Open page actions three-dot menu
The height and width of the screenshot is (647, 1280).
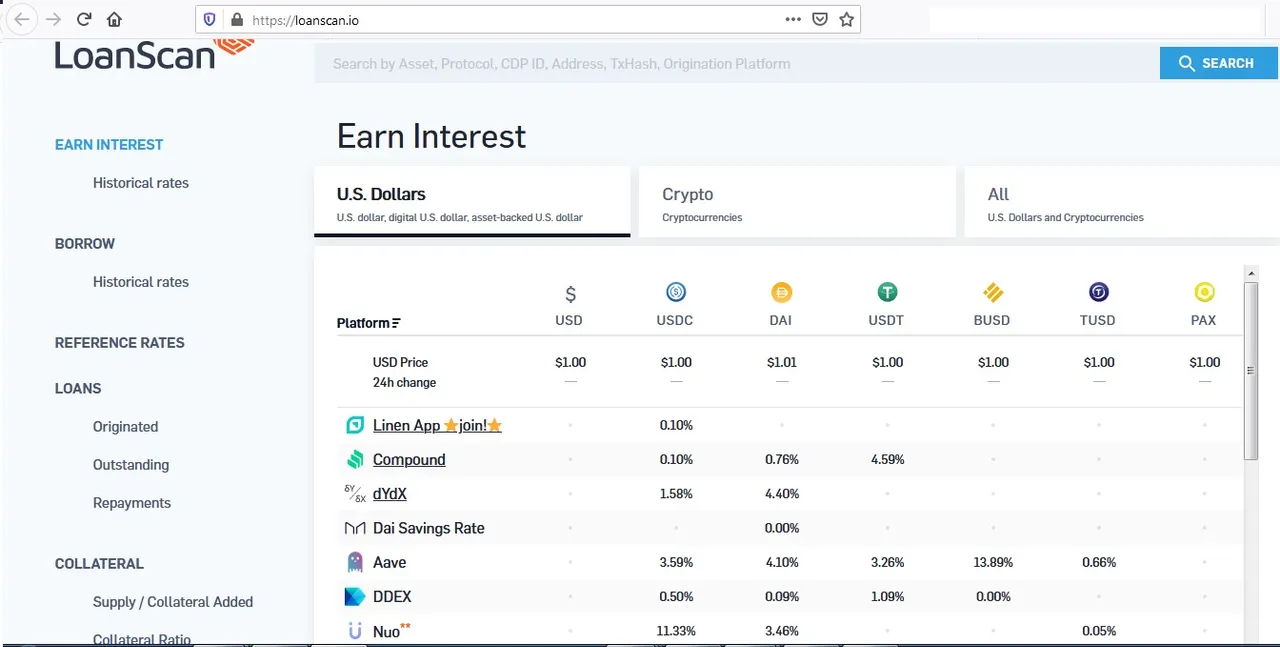point(793,19)
